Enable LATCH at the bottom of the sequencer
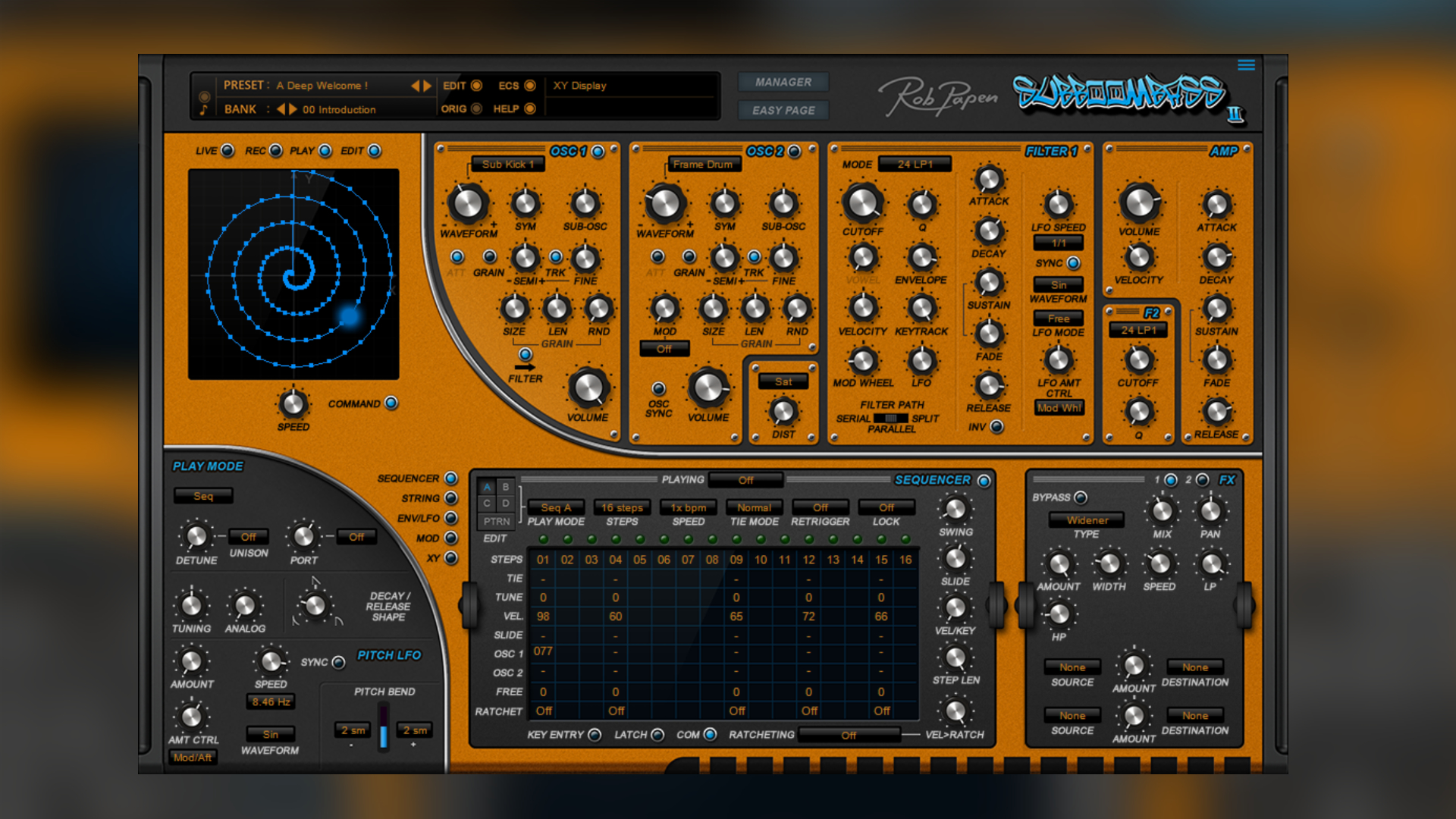1456x819 pixels. (x=657, y=735)
